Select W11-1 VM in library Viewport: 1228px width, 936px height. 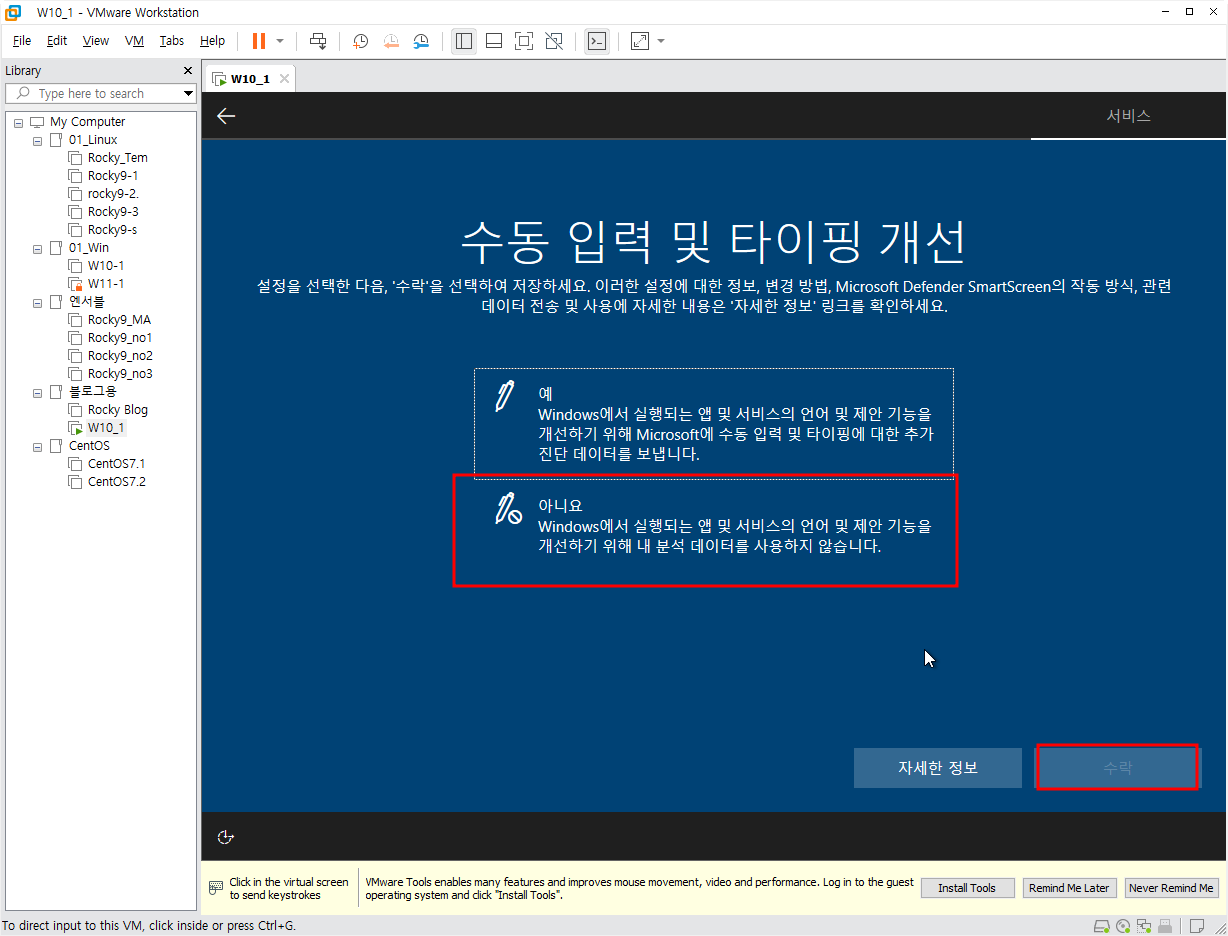97,284
